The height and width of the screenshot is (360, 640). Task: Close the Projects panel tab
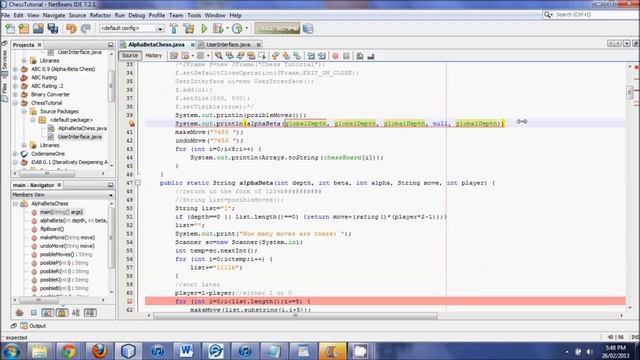coord(40,45)
